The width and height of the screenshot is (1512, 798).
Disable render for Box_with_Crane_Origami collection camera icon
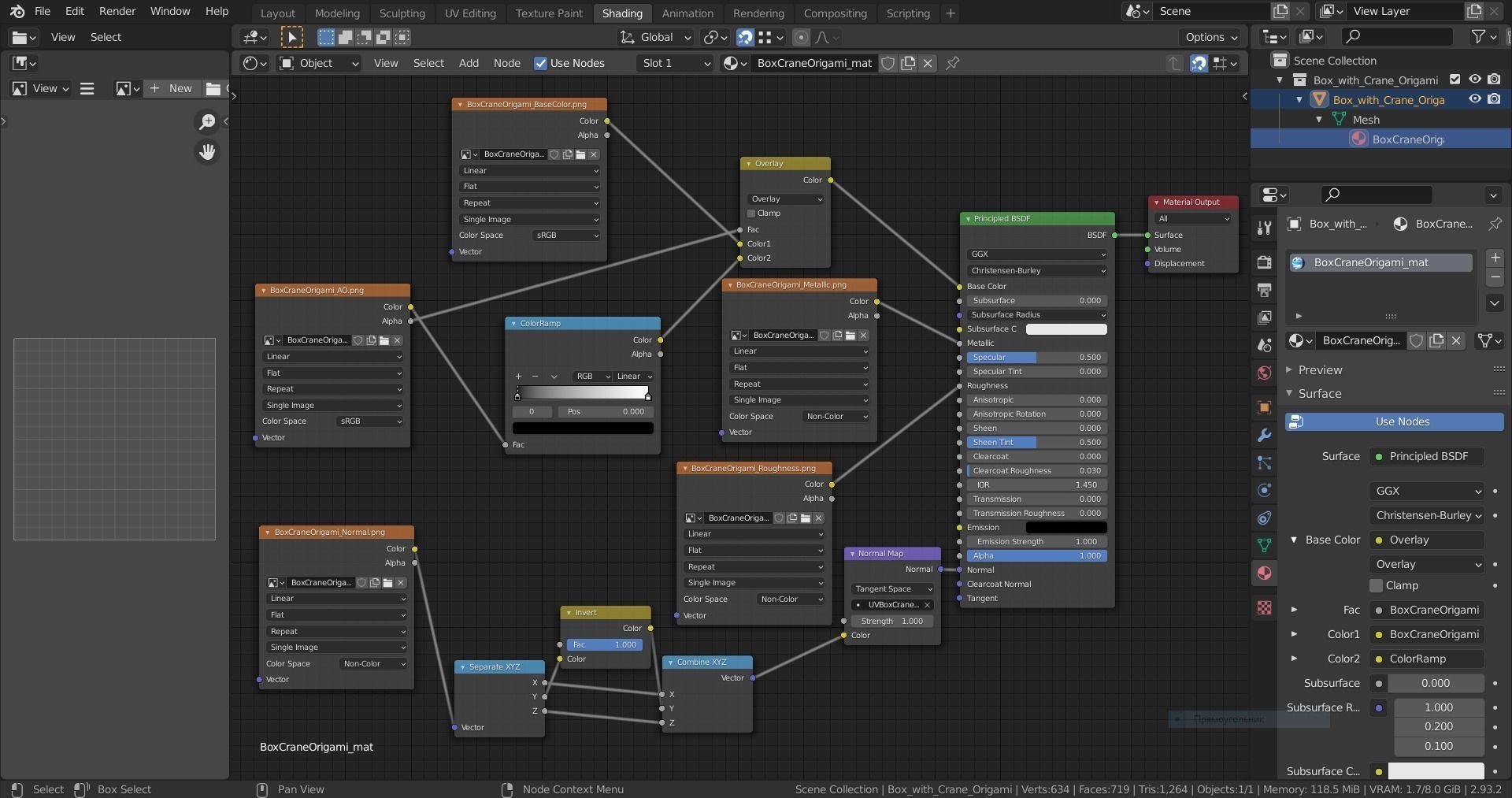pyautogui.click(x=1494, y=80)
